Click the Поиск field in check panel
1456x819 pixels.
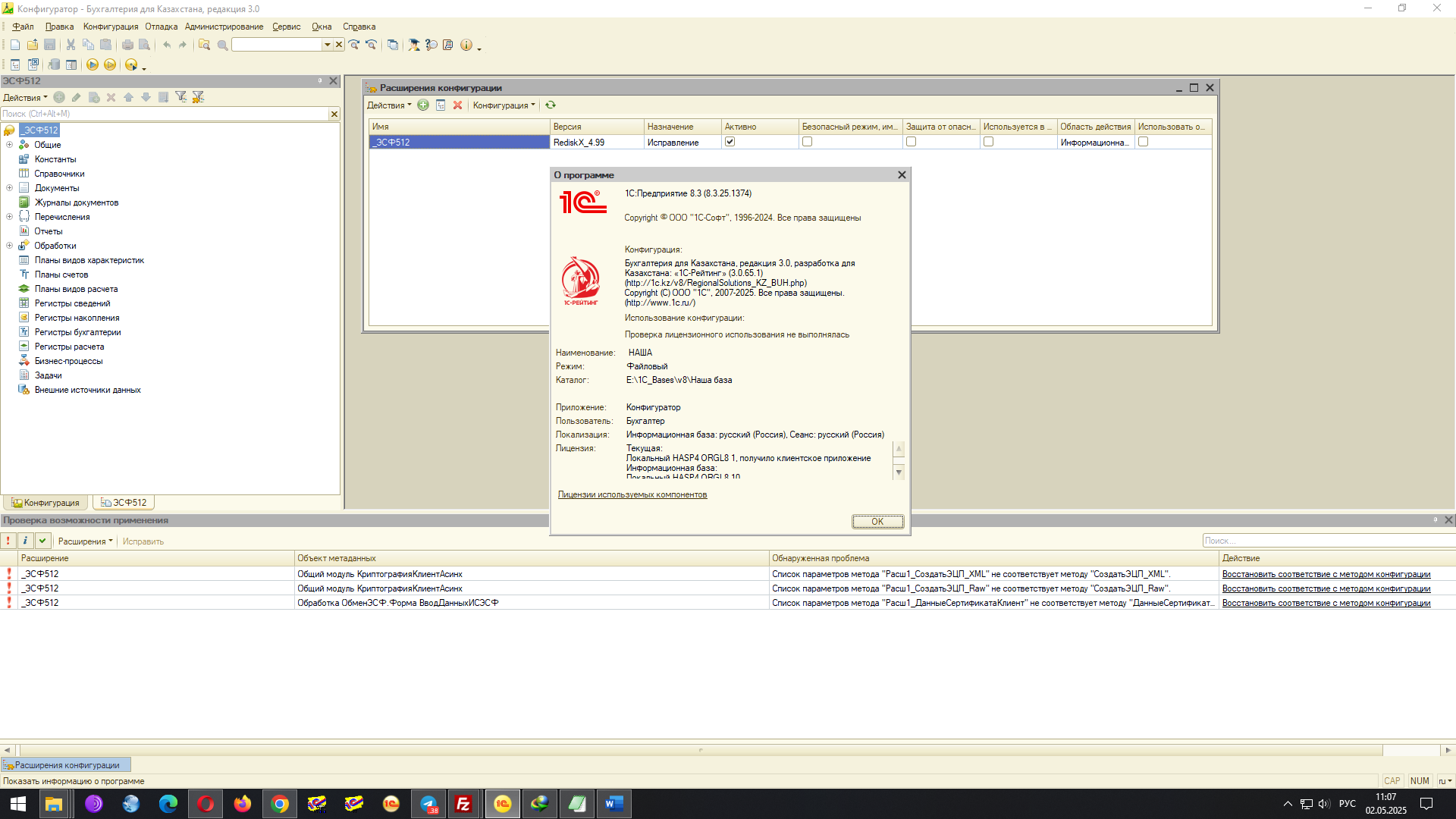pos(1329,541)
